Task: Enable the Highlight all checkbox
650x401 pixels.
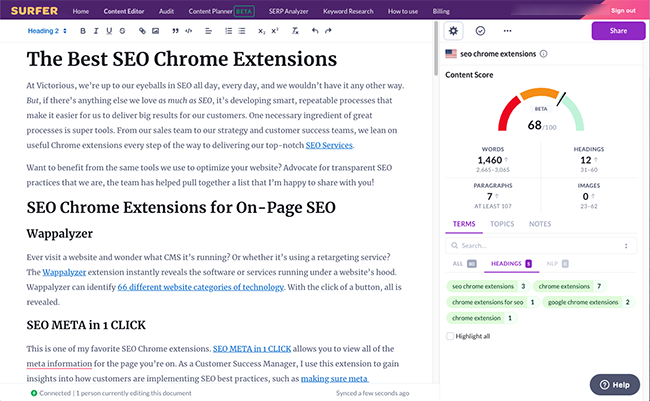Action: point(449,335)
